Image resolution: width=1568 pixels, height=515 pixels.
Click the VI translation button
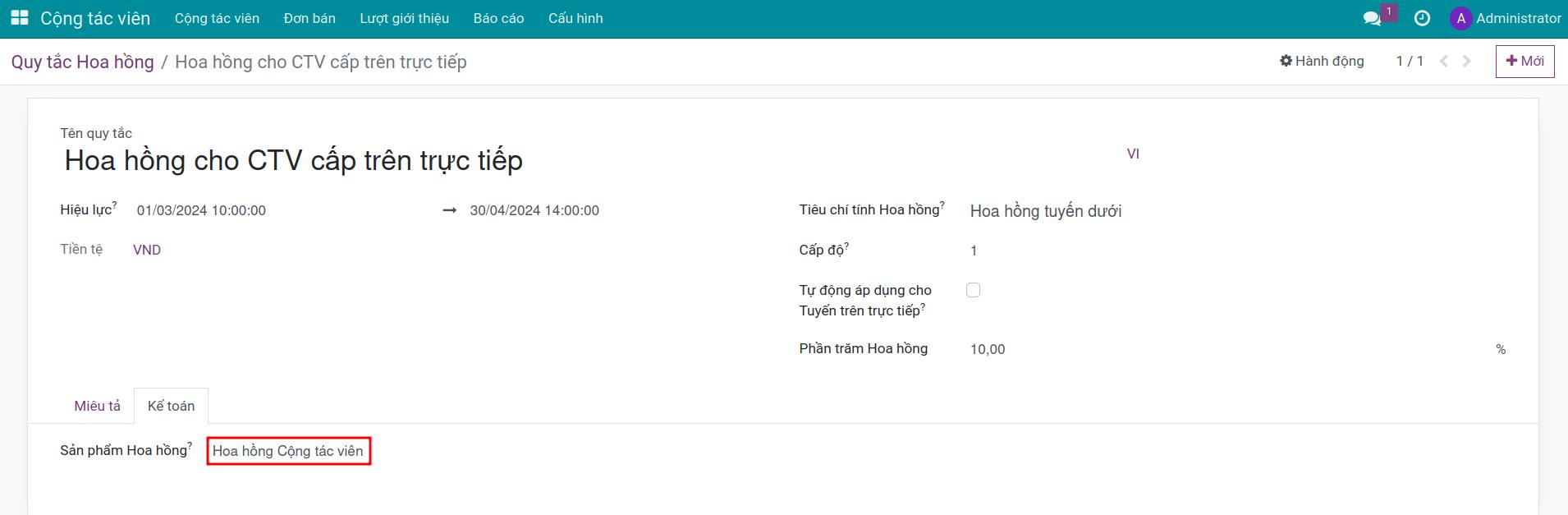coord(1133,154)
